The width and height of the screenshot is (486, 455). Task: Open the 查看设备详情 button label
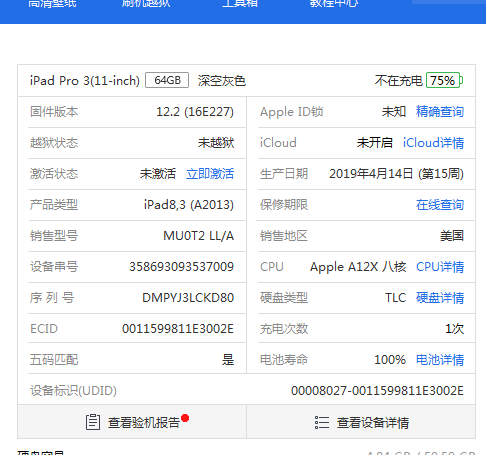click(373, 423)
